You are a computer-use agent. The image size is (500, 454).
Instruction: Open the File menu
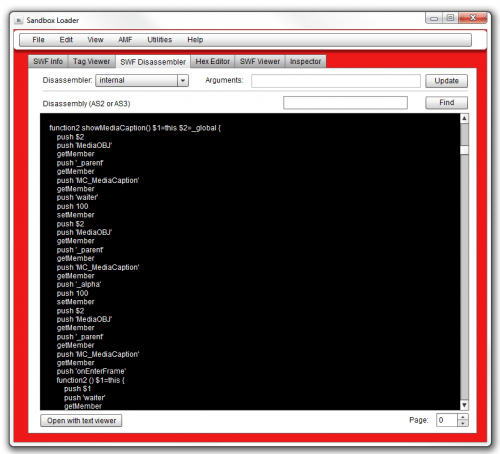(38, 40)
